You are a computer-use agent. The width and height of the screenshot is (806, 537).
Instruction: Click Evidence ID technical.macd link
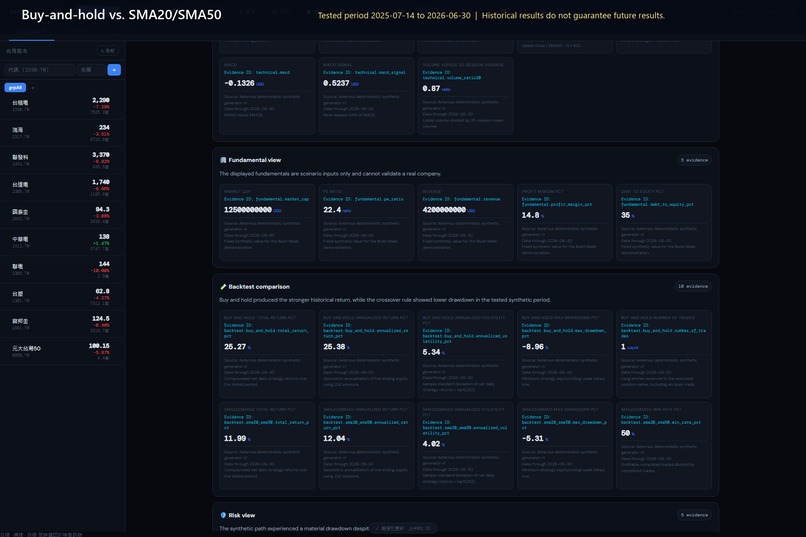click(x=257, y=72)
